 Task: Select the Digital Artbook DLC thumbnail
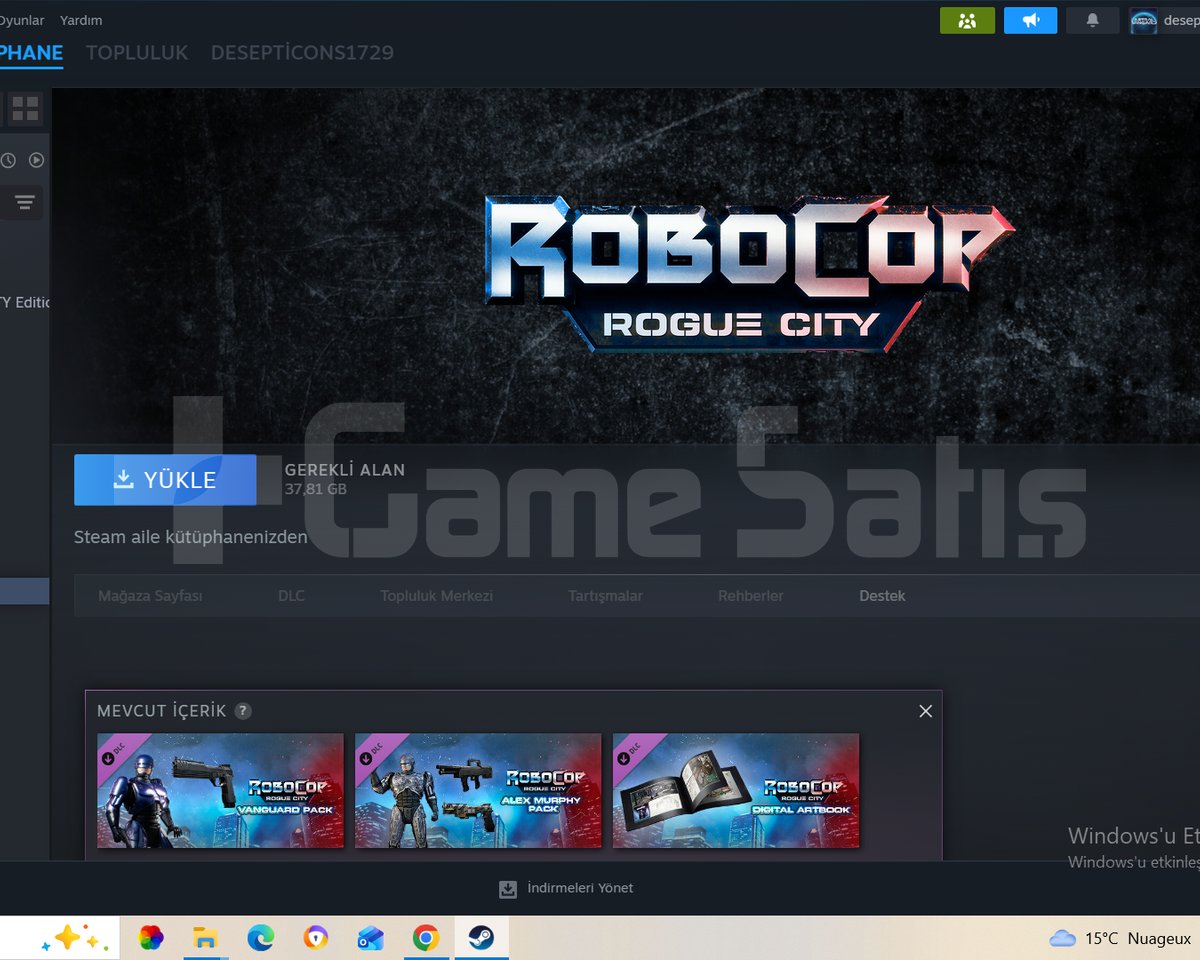click(x=736, y=790)
